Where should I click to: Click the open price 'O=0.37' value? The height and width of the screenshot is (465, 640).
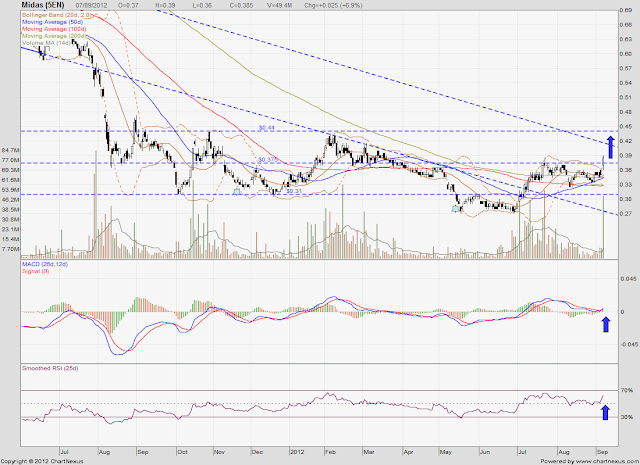point(128,6)
